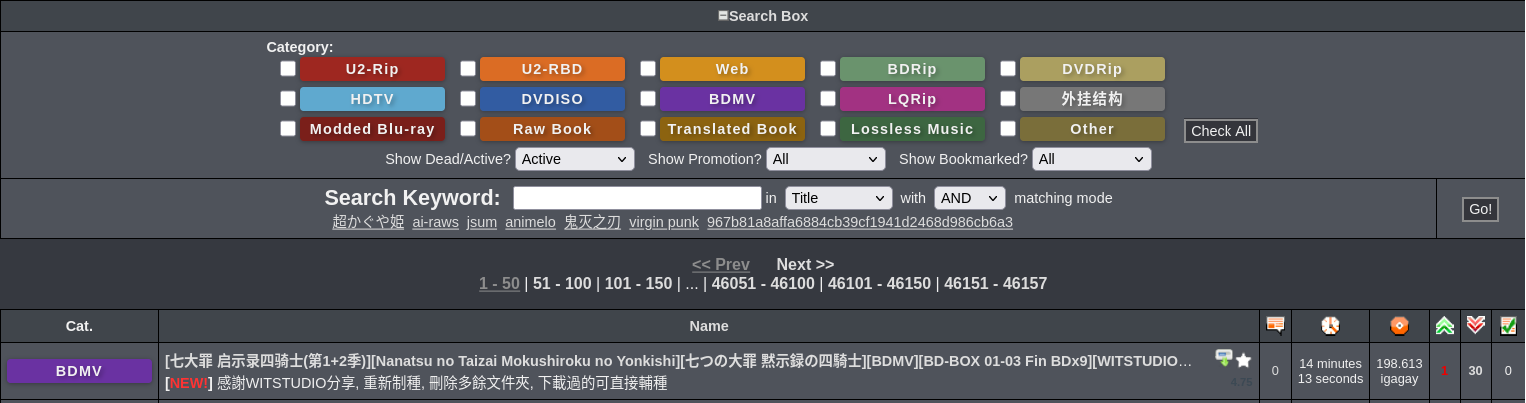Enable the Raw Book checkbox

pyautogui.click(x=468, y=128)
